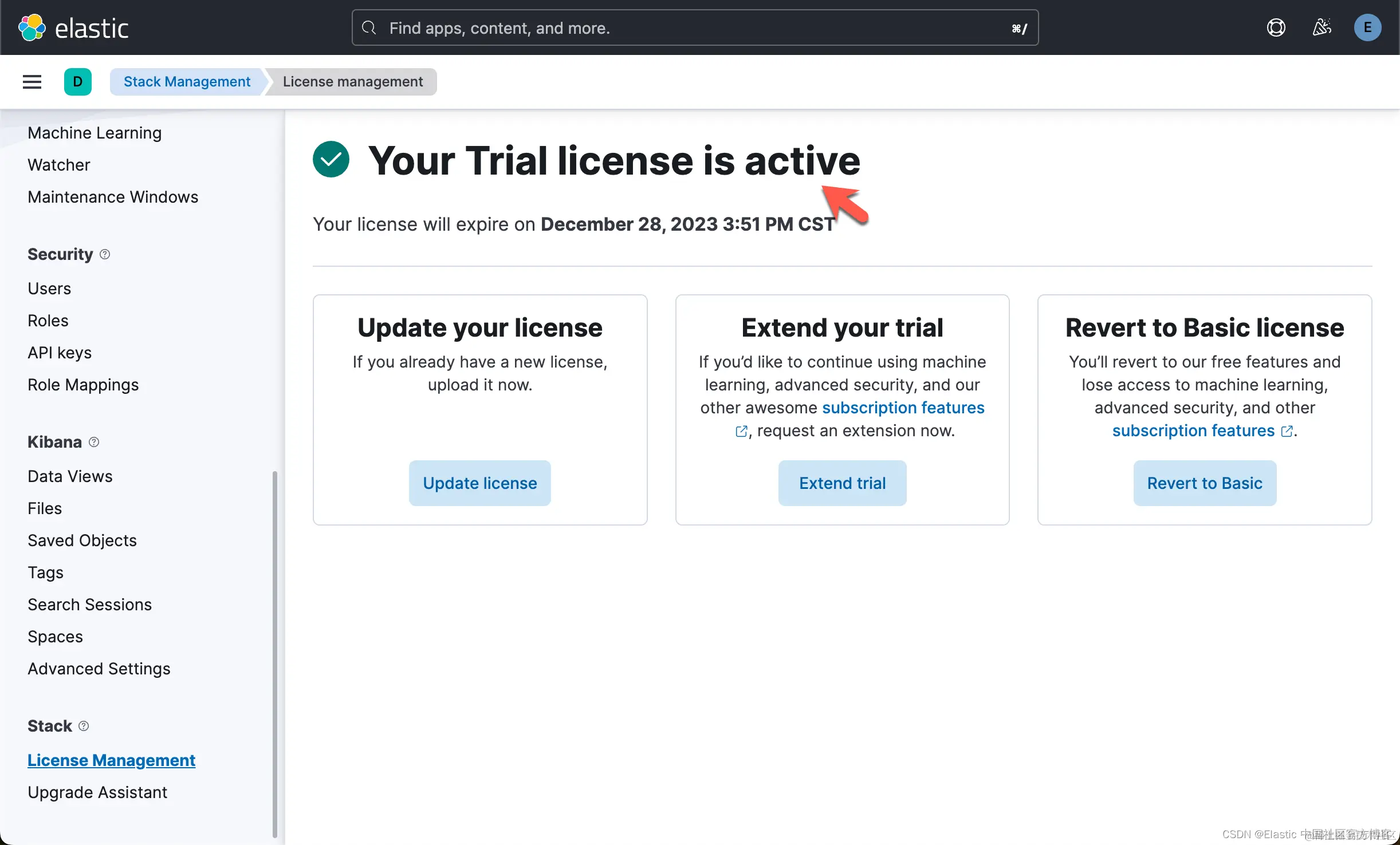This screenshot has height=845, width=1400.
Task: Click help icon next to Security heading
Action: 105,254
